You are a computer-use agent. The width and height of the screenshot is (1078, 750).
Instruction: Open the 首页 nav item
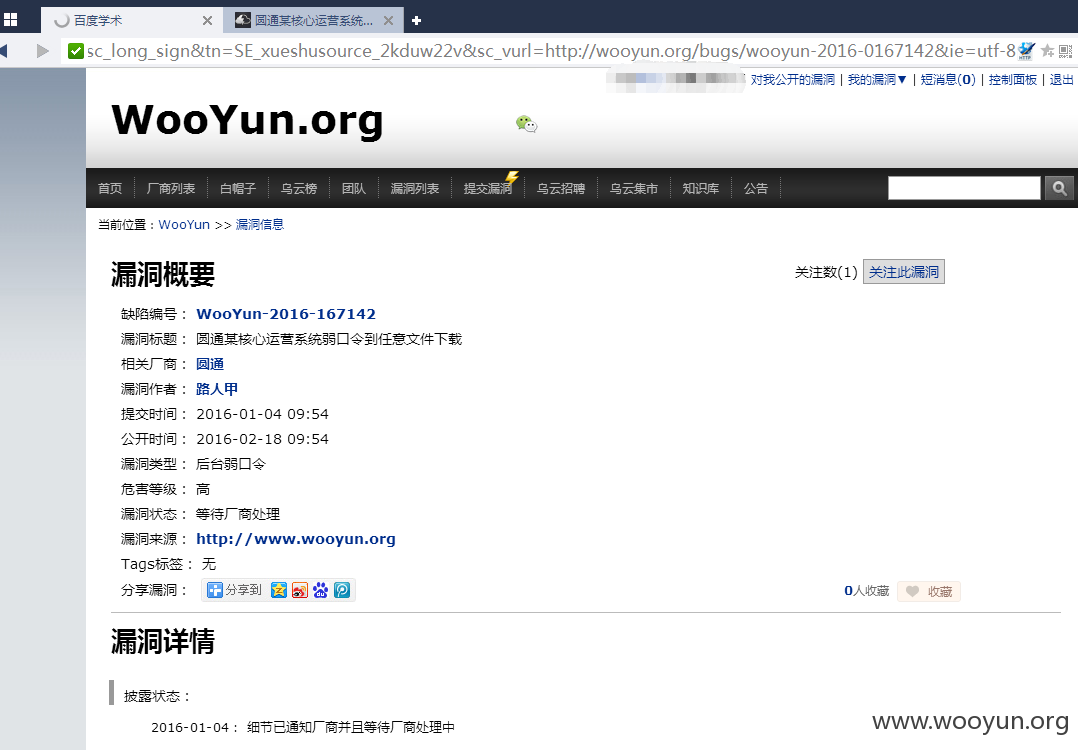pos(110,188)
